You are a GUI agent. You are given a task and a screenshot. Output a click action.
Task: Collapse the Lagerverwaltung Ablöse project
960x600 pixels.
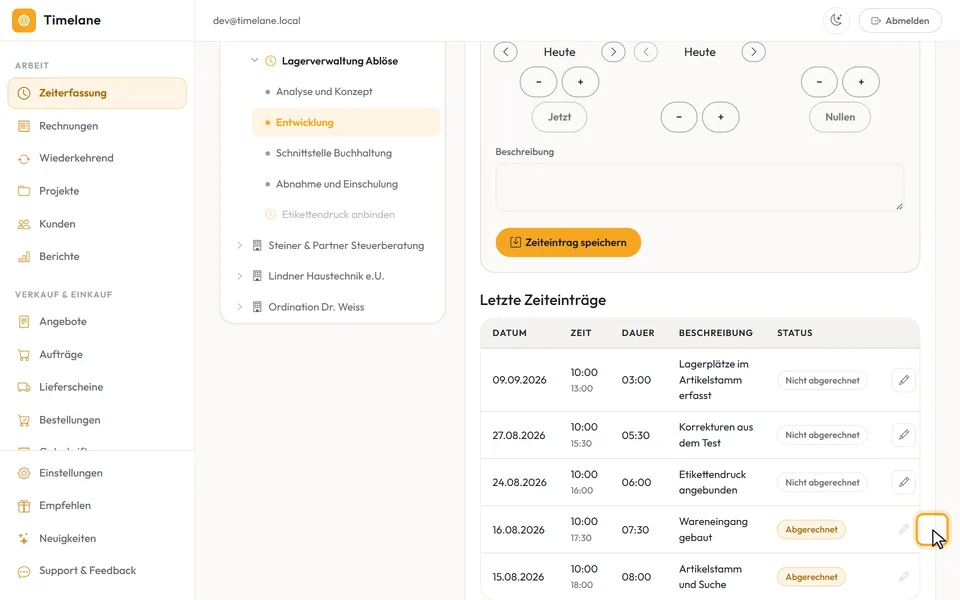click(x=255, y=61)
